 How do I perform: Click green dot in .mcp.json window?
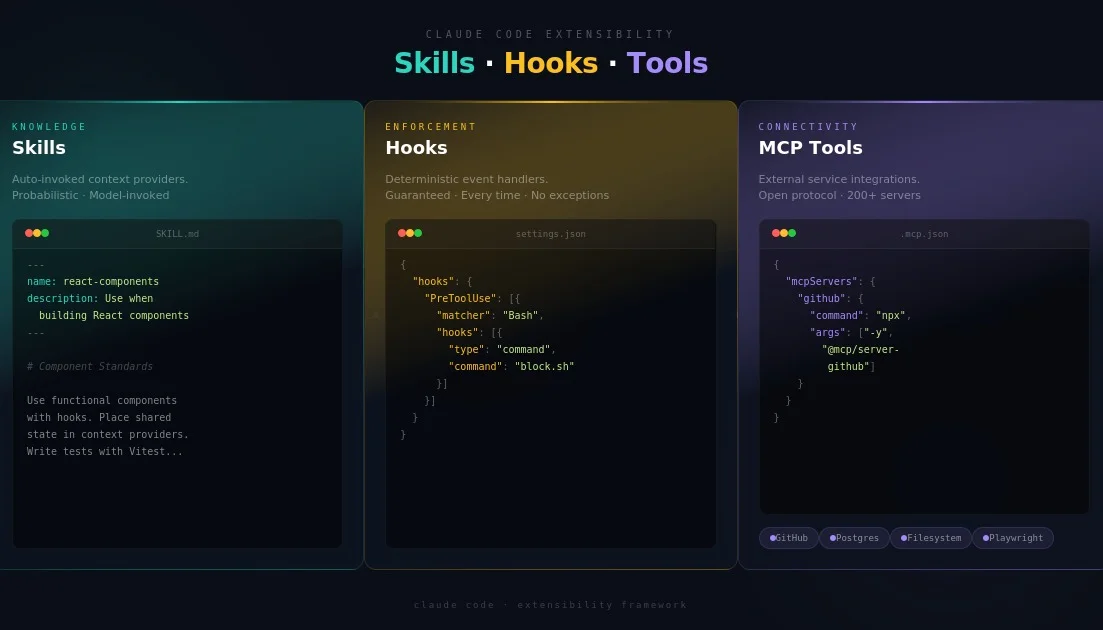(x=792, y=233)
